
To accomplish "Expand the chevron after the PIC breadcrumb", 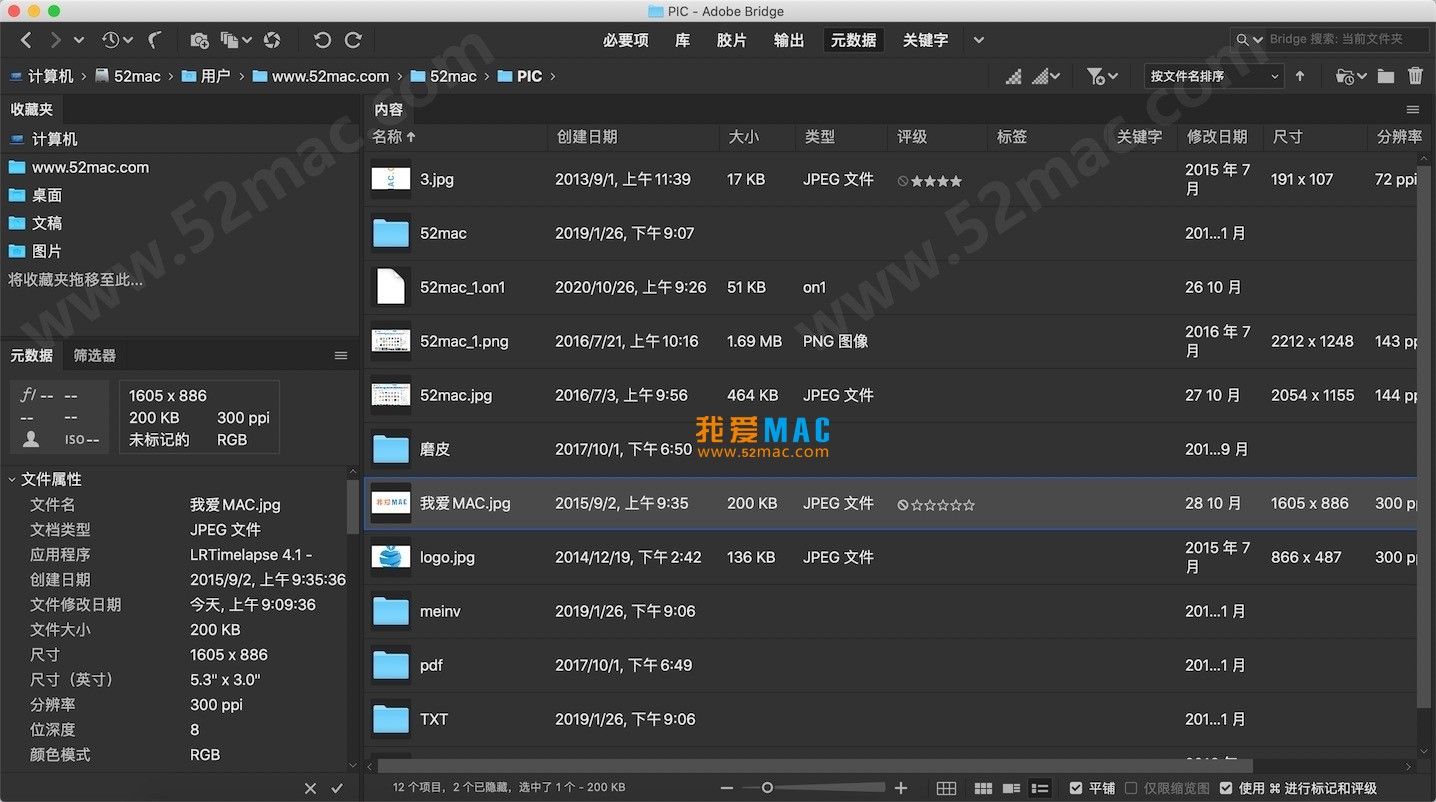I will [x=552, y=76].
